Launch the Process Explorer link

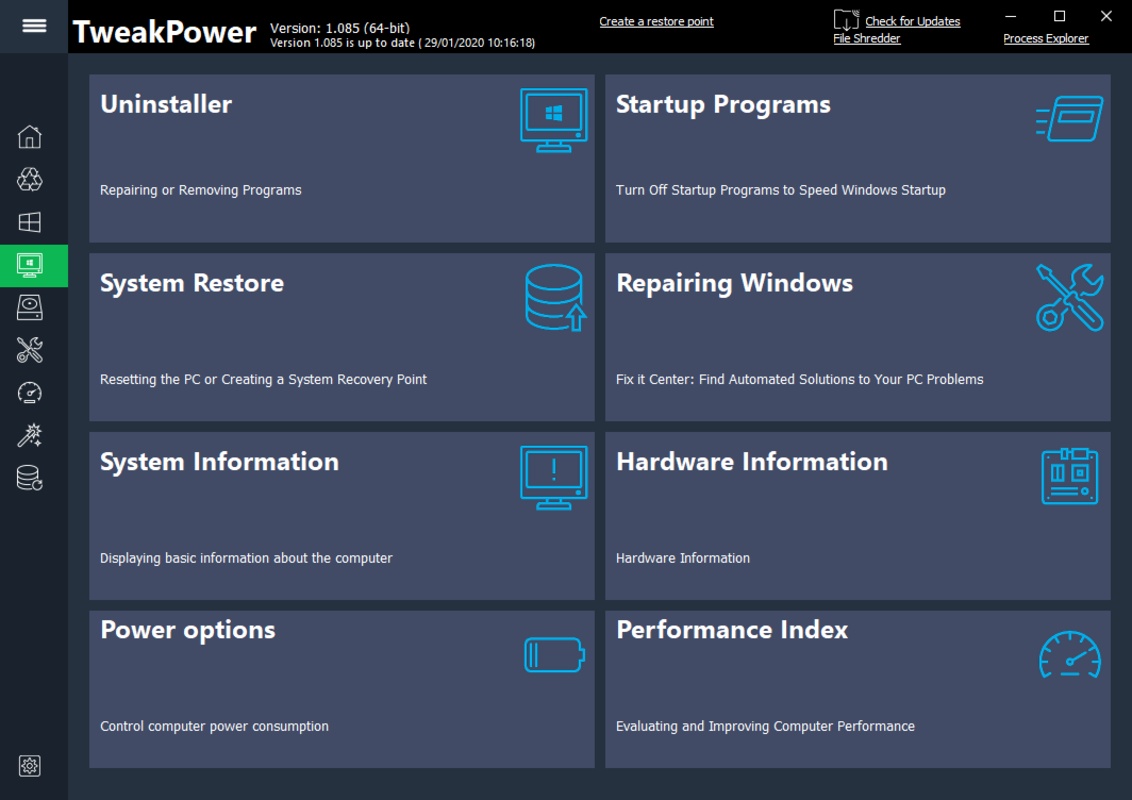pyautogui.click(x=1045, y=38)
